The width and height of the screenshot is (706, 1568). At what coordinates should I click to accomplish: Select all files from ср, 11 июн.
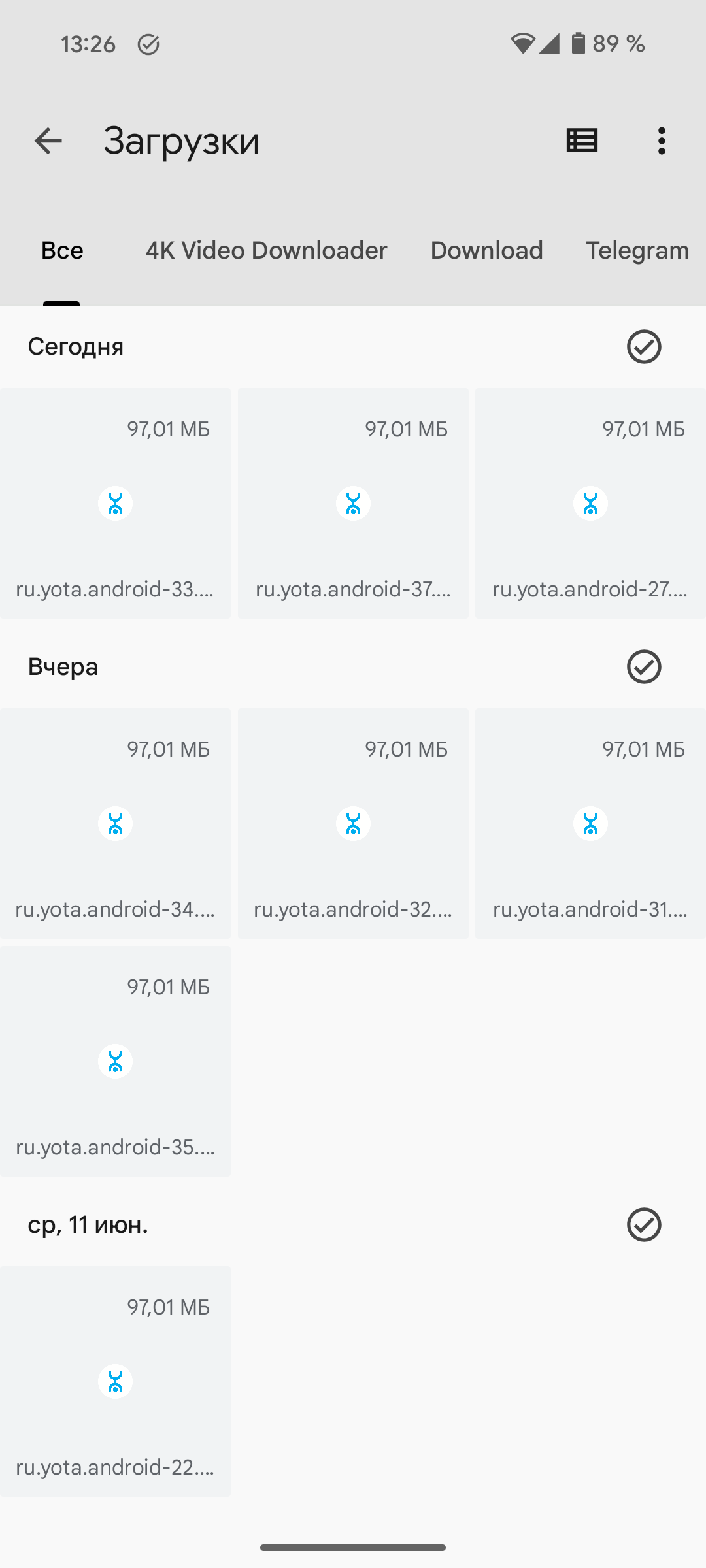[x=644, y=1224]
